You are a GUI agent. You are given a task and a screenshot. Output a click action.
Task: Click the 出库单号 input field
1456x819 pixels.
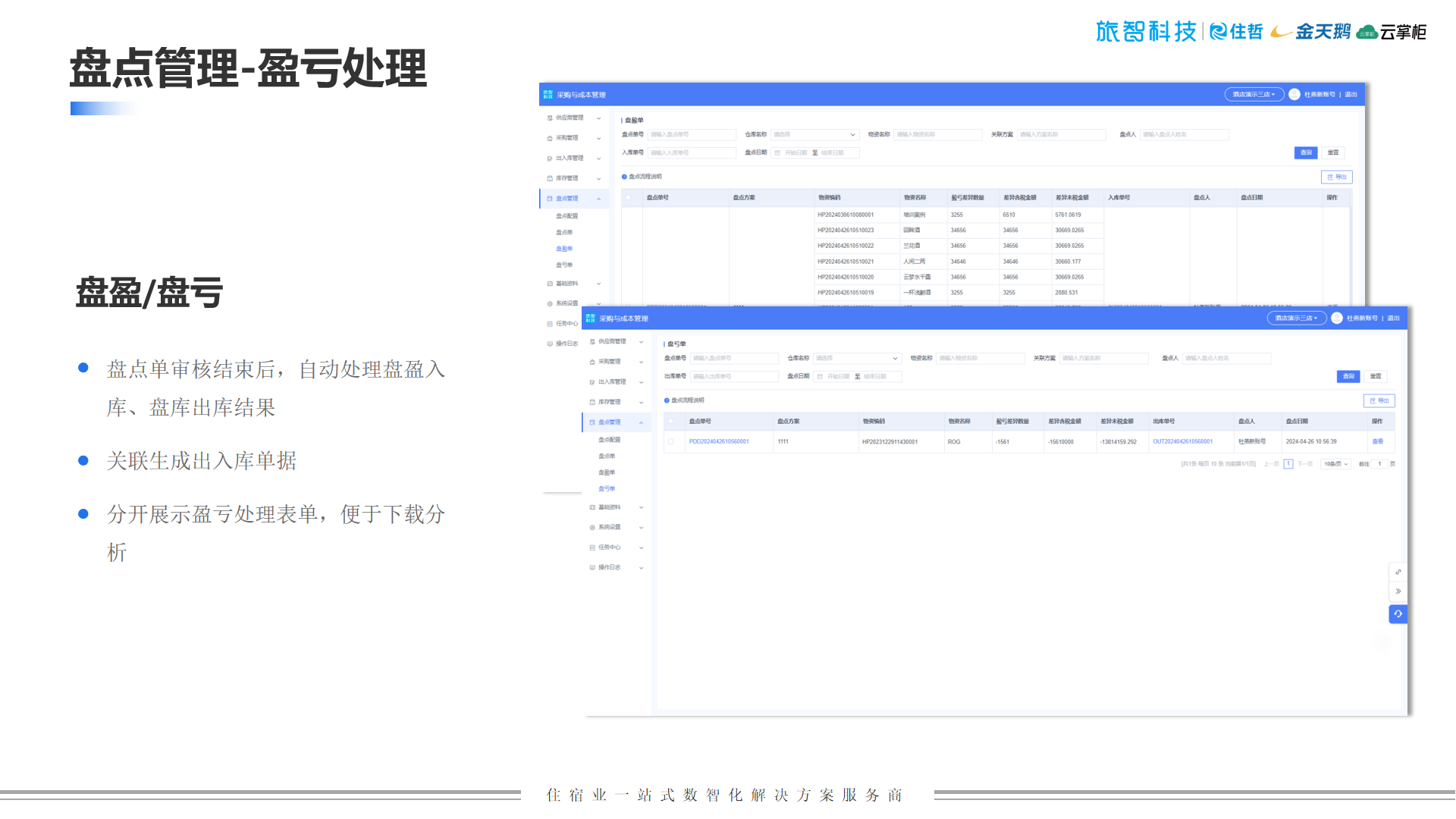coord(733,377)
